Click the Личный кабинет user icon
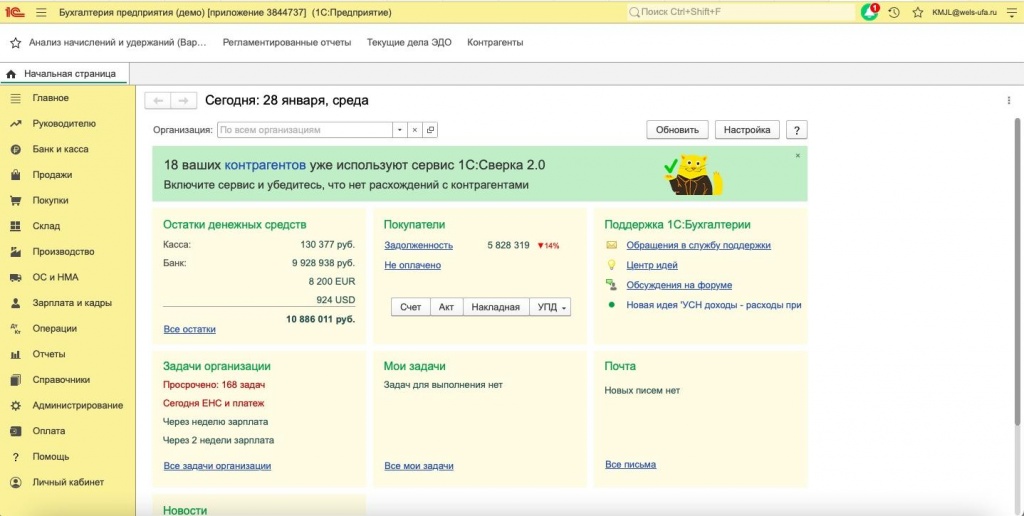The width and height of the screenshot is (1024, 516). pyautogui.click(x=16, y=482)
